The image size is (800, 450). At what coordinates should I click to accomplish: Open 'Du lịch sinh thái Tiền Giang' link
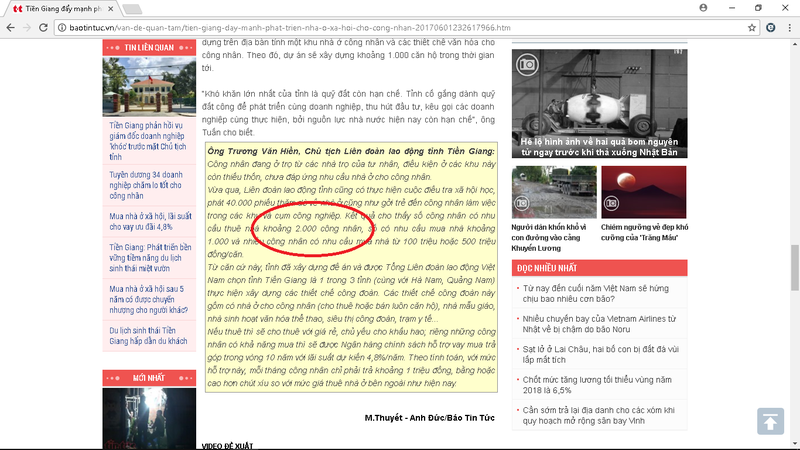[148, 336]
